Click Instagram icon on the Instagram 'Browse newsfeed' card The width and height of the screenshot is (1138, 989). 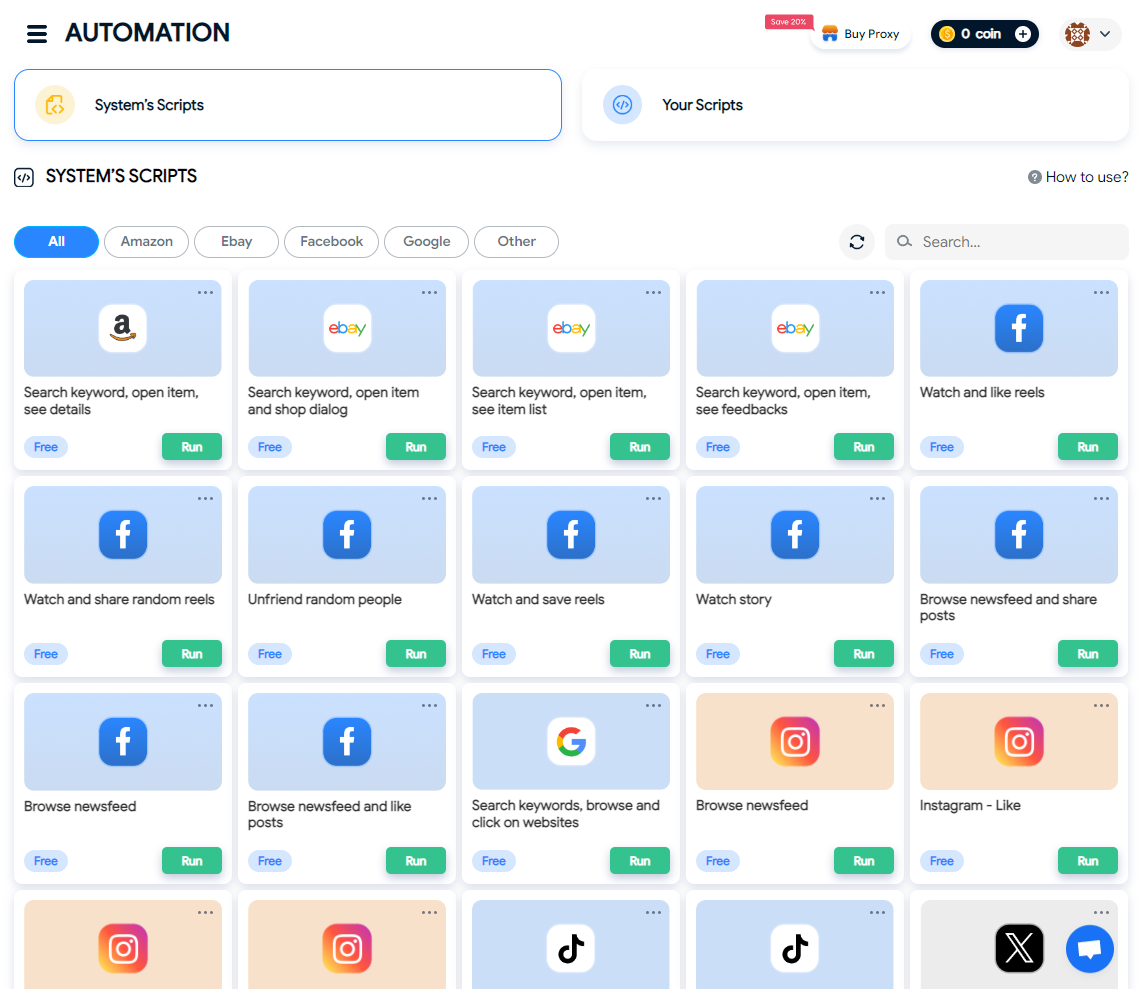coord(795,742)
